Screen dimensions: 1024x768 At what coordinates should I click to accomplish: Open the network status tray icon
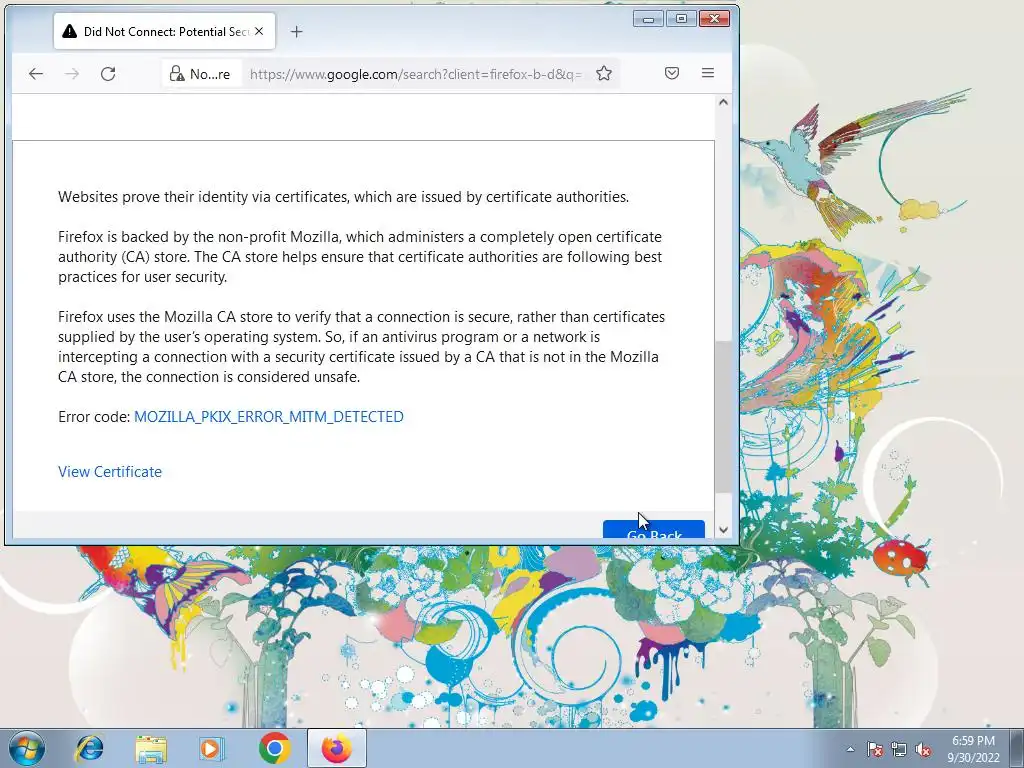(899, 749)
